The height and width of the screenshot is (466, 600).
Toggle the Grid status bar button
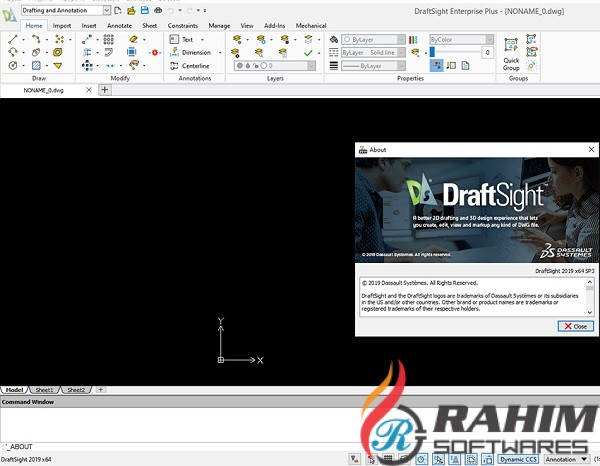[388, 458]
